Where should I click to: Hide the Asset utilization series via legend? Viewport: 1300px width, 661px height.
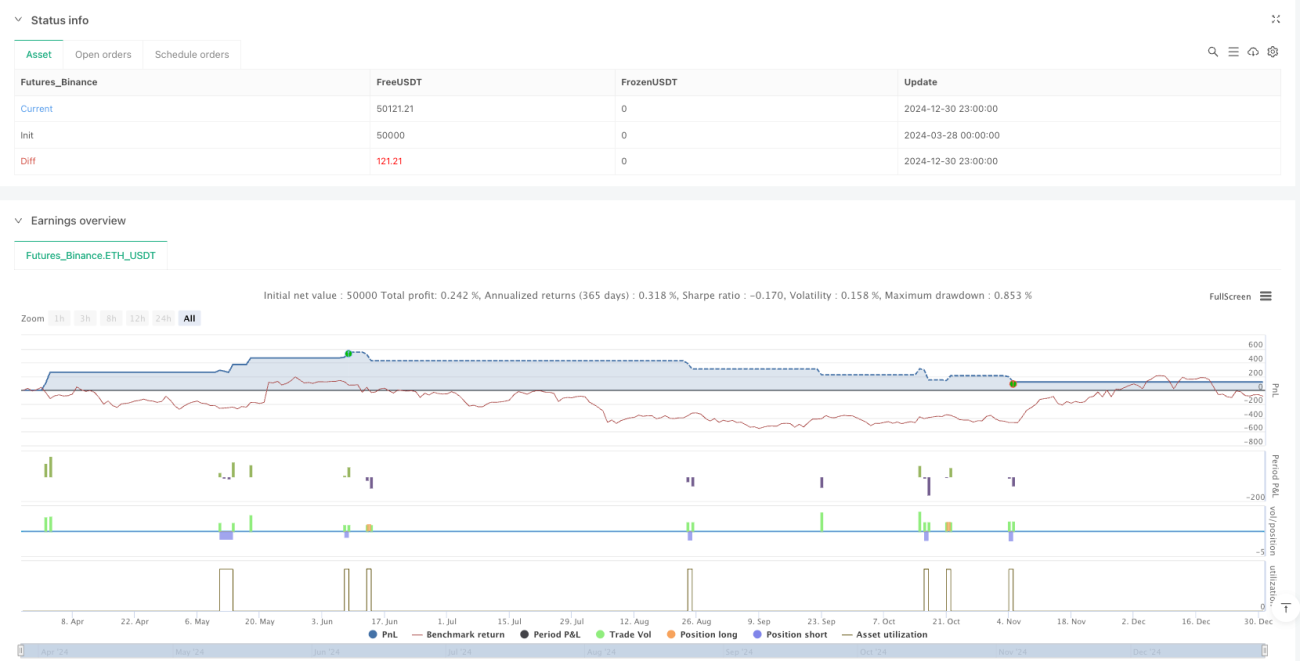pos(884,634)
